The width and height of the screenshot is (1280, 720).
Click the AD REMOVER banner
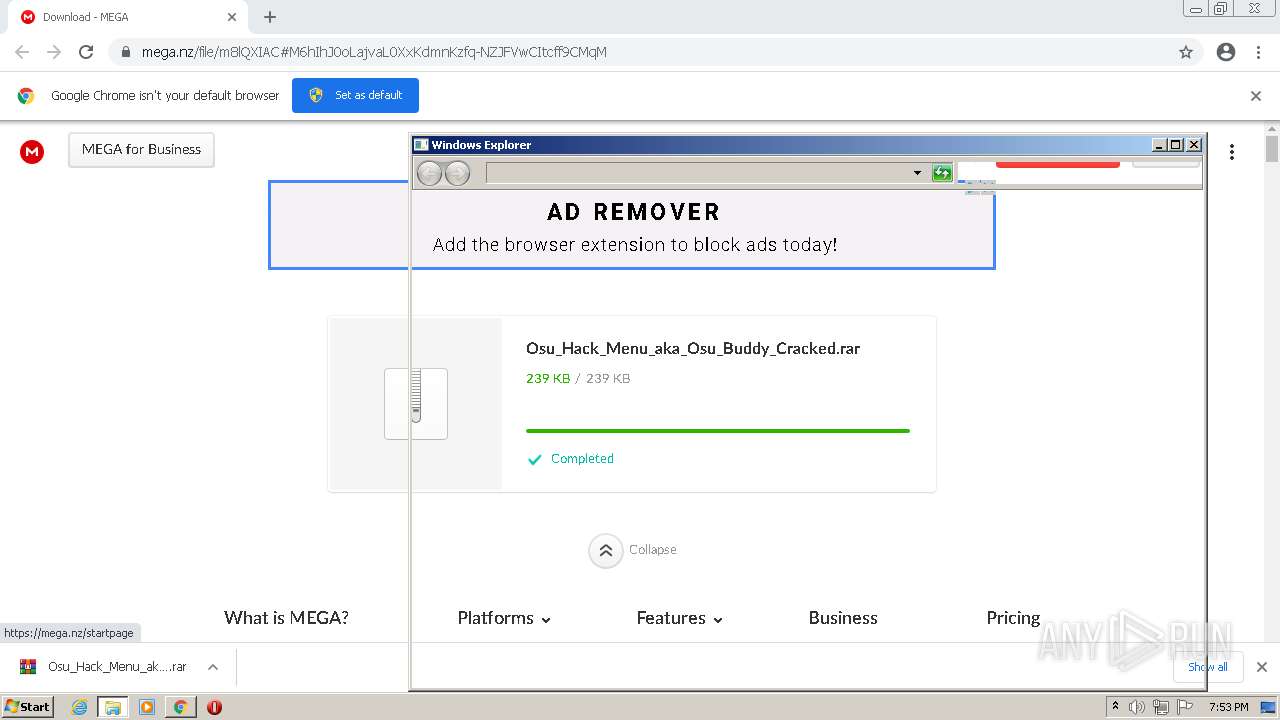(x=632, y=225)
